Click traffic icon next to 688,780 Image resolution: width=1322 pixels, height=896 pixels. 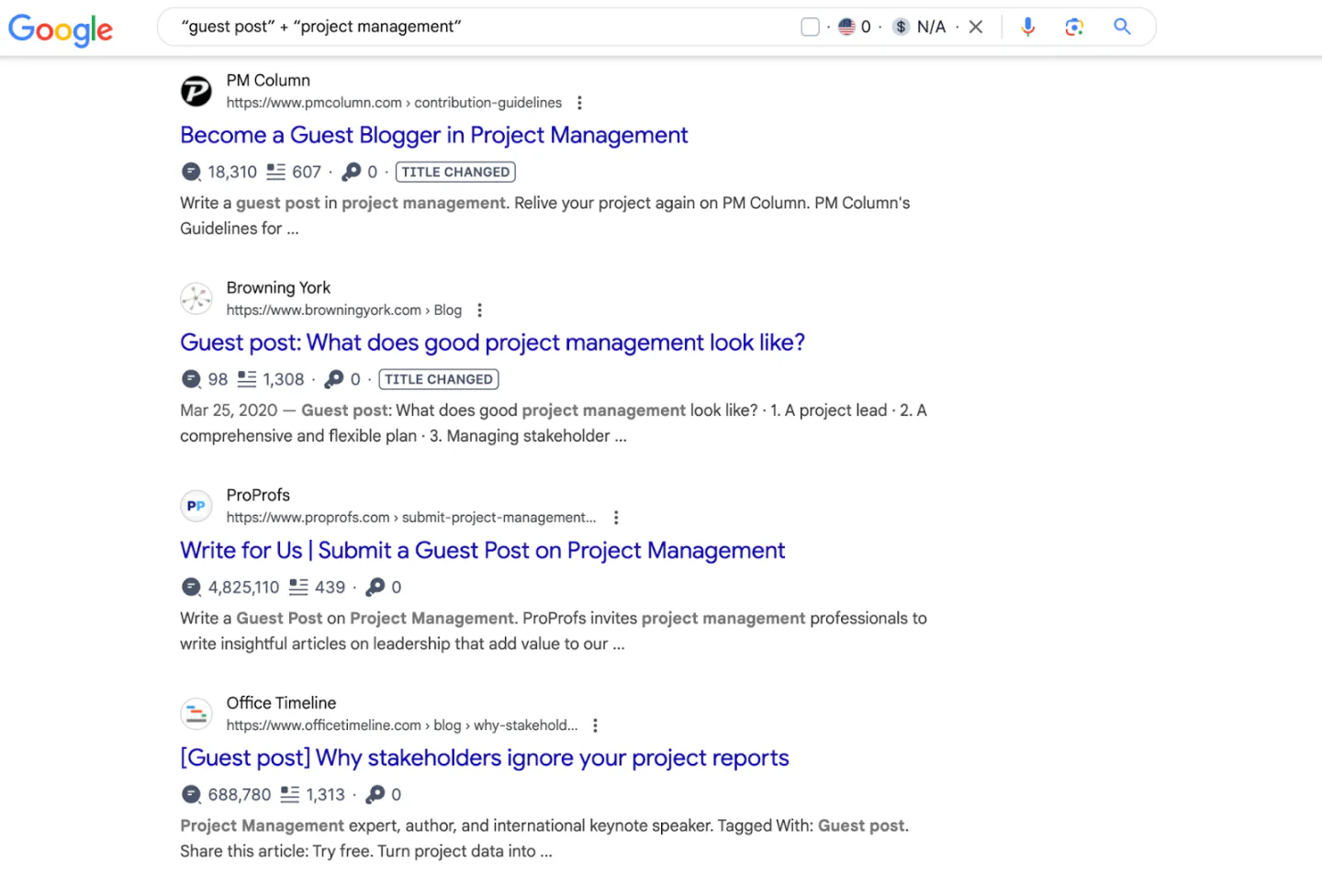tap(191, 794)
